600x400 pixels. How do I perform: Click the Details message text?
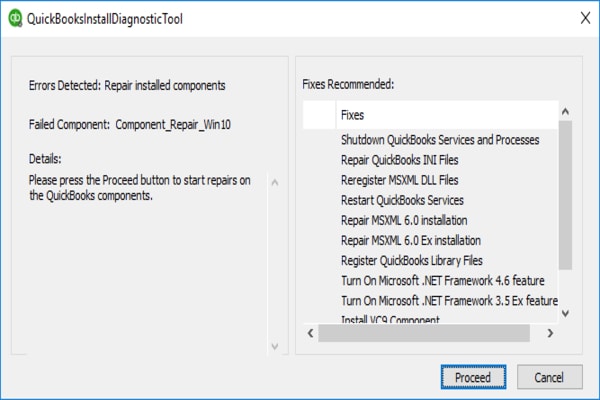[x=140, y=188]
